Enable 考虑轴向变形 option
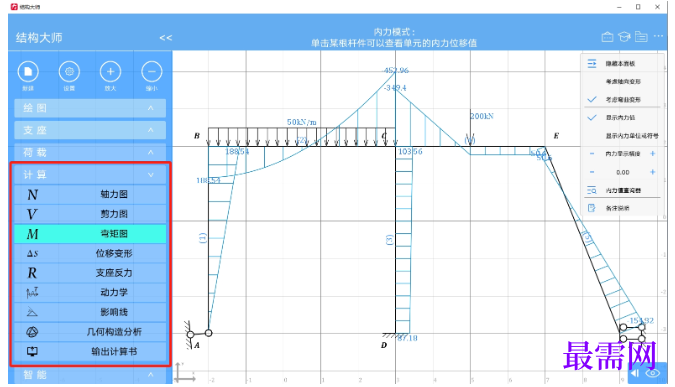Screen dimensions: 675x387 click(x=623, y=81)
